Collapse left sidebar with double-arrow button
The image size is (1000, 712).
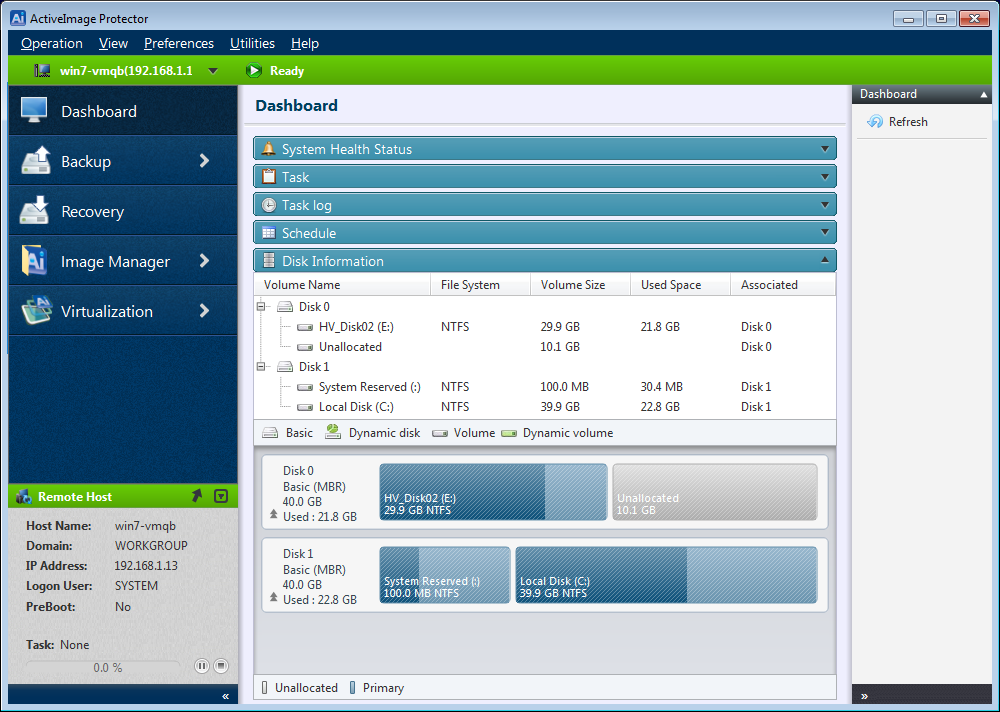[225, 696]
